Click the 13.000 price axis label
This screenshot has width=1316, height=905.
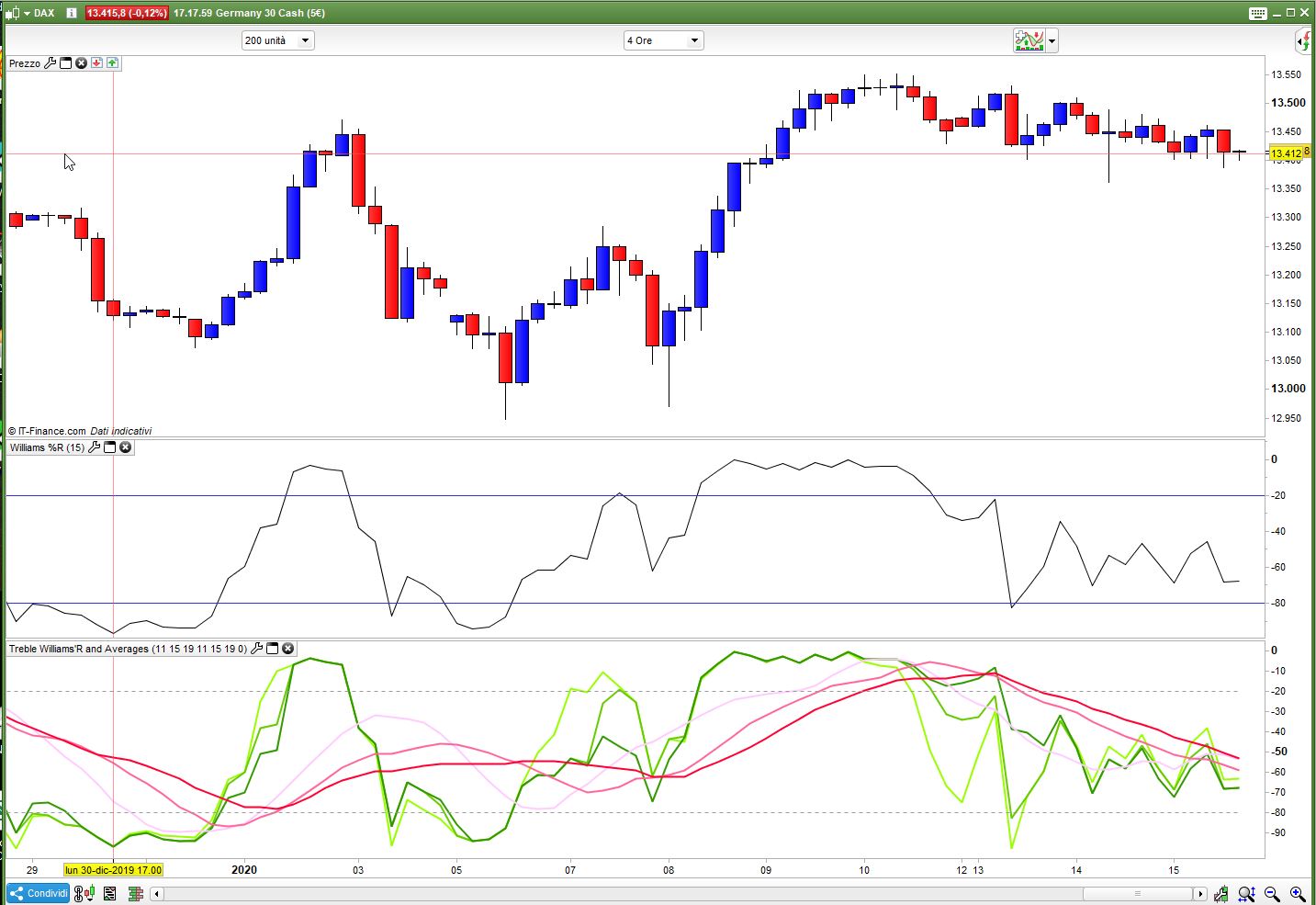1287,389
